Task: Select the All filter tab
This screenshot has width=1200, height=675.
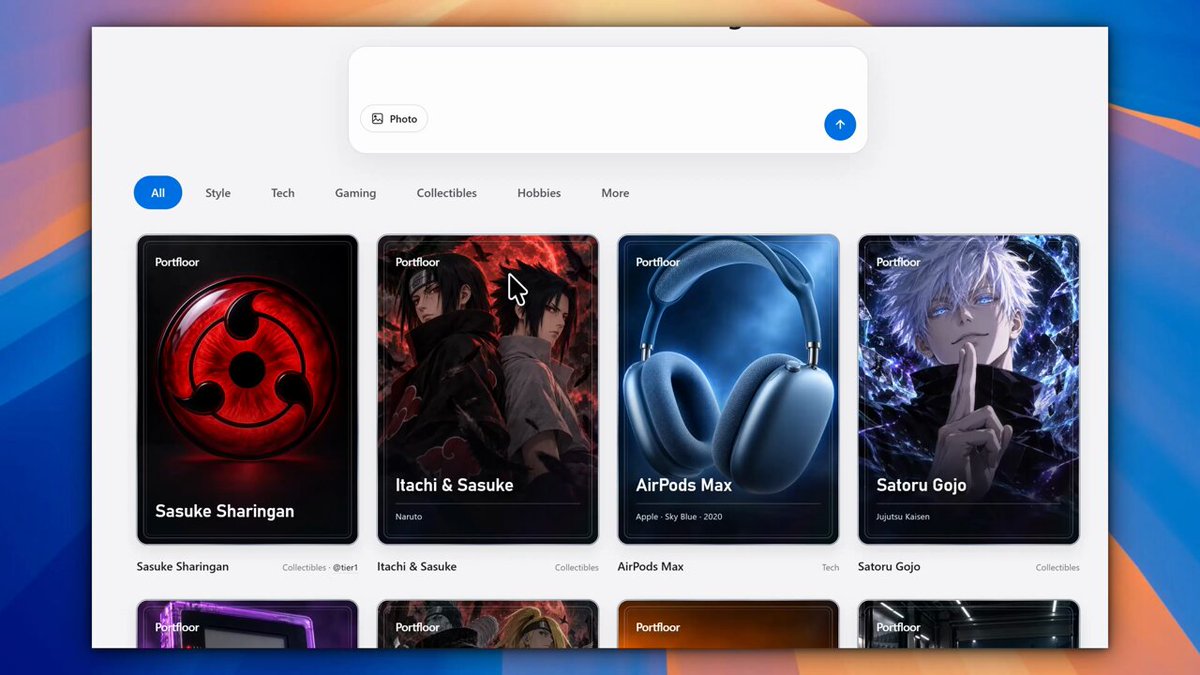Action: click(158, 193)
